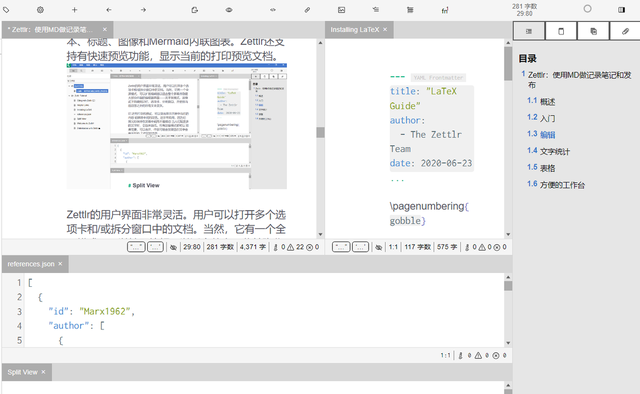This screenshot has height=394, width=640.
Task: Open the 281 字数 word count in left status bar
Action: tap(220, 247)
